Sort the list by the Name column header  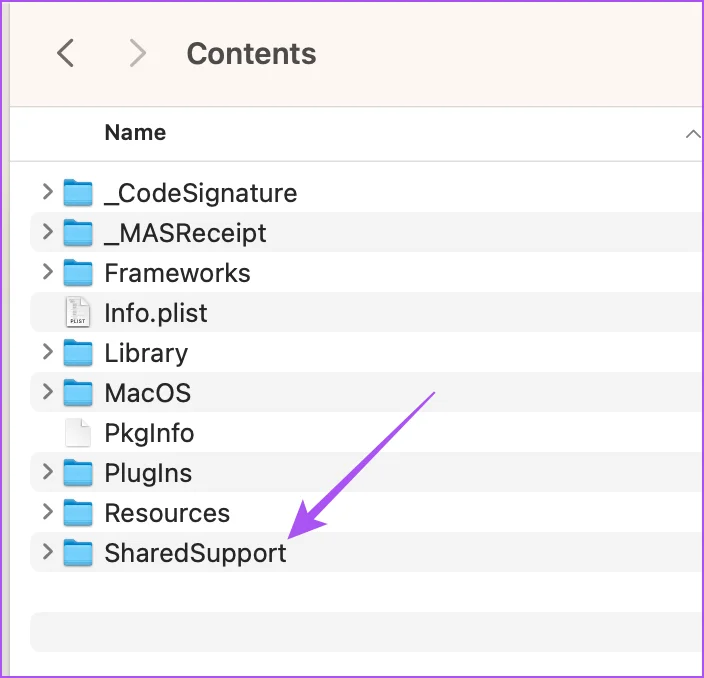click(x=135, y=132)
